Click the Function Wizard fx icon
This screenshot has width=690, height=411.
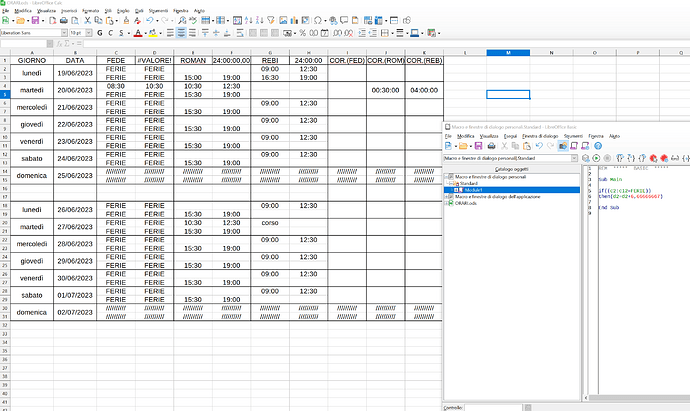tap(59, 44)
